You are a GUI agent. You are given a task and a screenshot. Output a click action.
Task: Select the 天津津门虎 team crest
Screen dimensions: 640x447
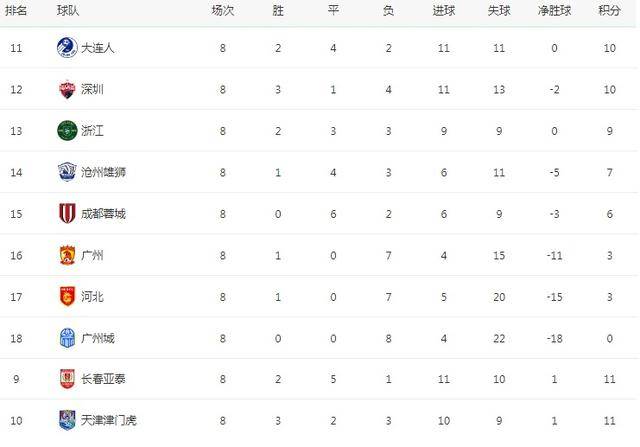click(67, 420)
